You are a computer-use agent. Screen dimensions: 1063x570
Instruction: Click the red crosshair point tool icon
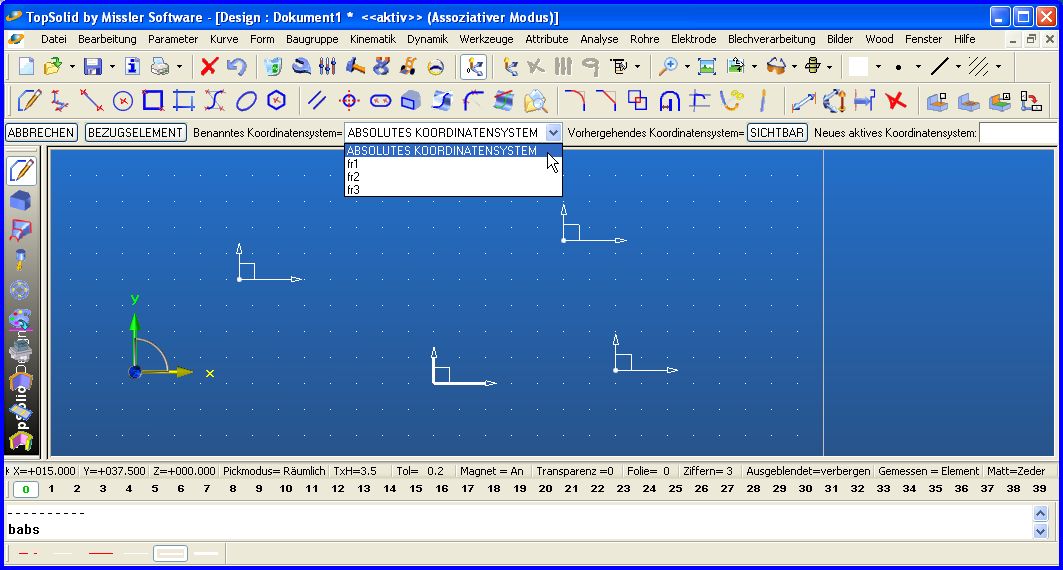(349, 101)
